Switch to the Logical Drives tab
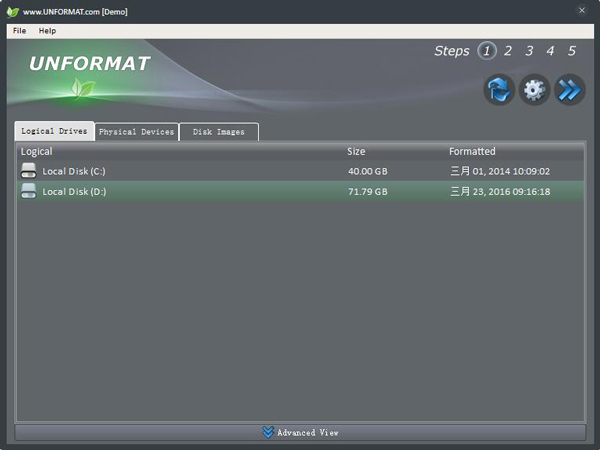The image size is (600, 450). click(54, 131)
